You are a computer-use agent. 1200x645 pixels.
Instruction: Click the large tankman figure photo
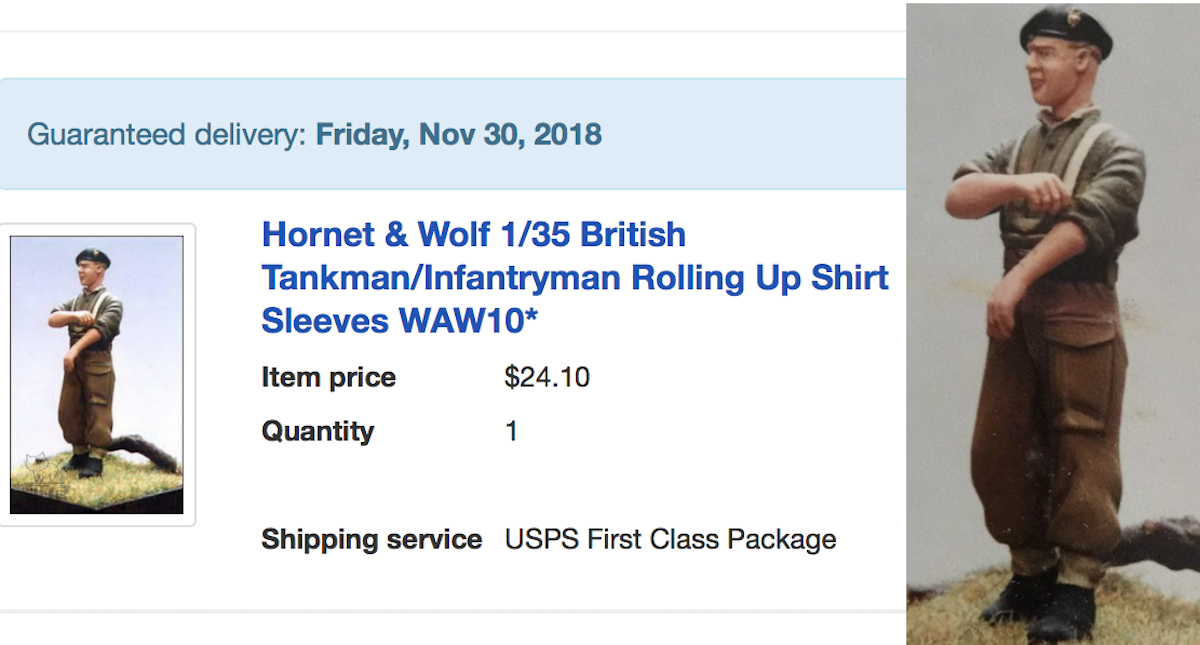(x=1053, y=323)
